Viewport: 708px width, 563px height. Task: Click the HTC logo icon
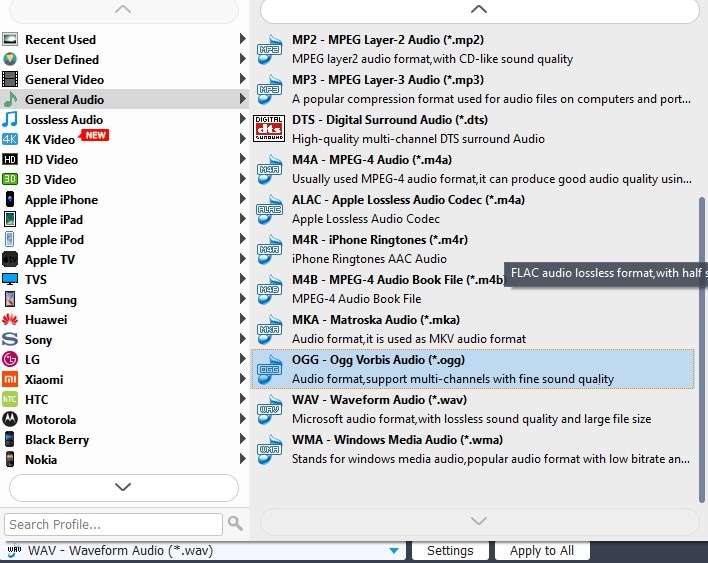(10, 399)
